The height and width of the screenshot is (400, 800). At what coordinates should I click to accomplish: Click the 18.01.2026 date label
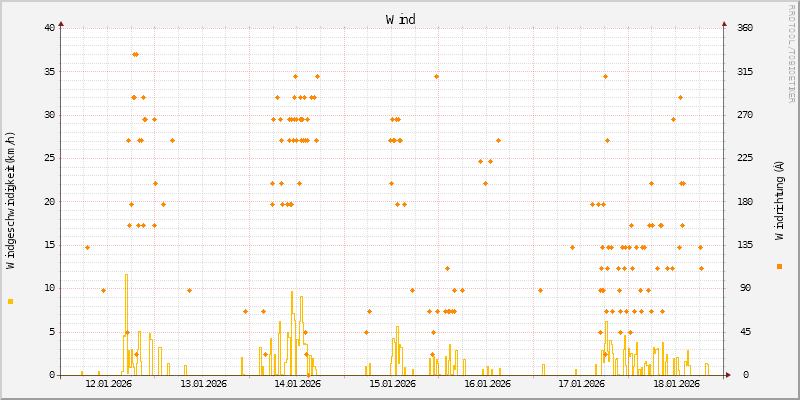click(x=674, y=383)
